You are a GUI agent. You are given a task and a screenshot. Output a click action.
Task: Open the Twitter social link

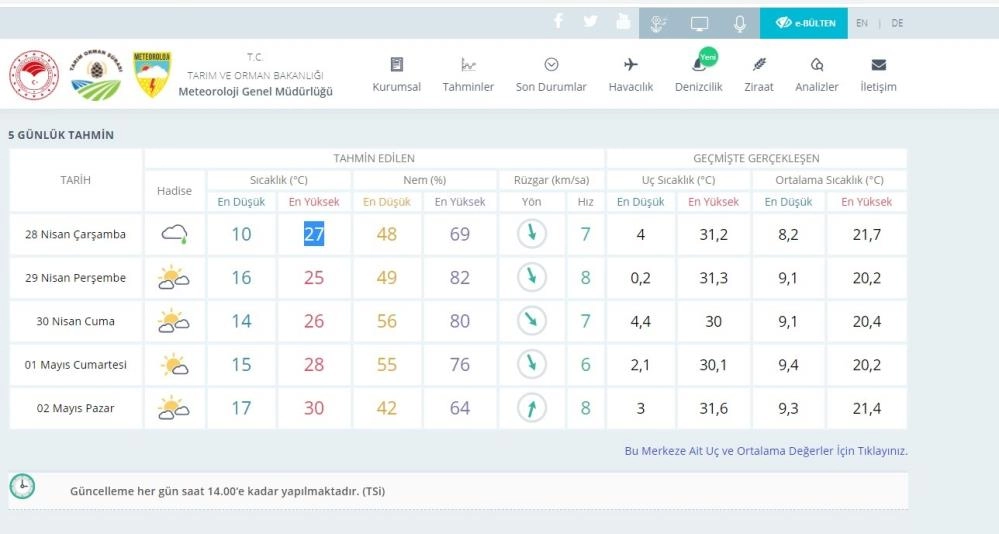(x=590, y=22)
